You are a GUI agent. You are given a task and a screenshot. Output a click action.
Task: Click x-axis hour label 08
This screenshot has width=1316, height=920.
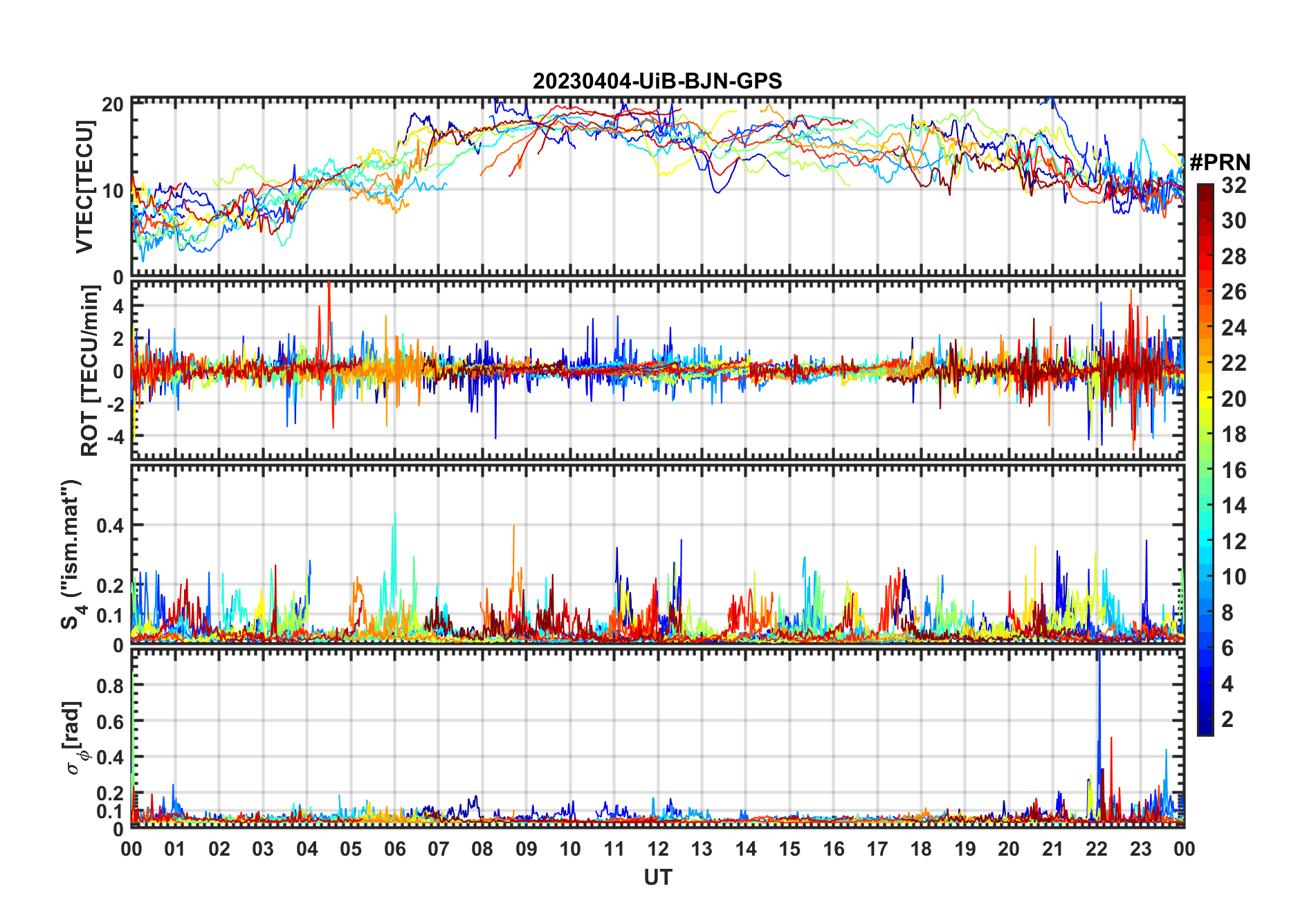click(x=482, y=849)
